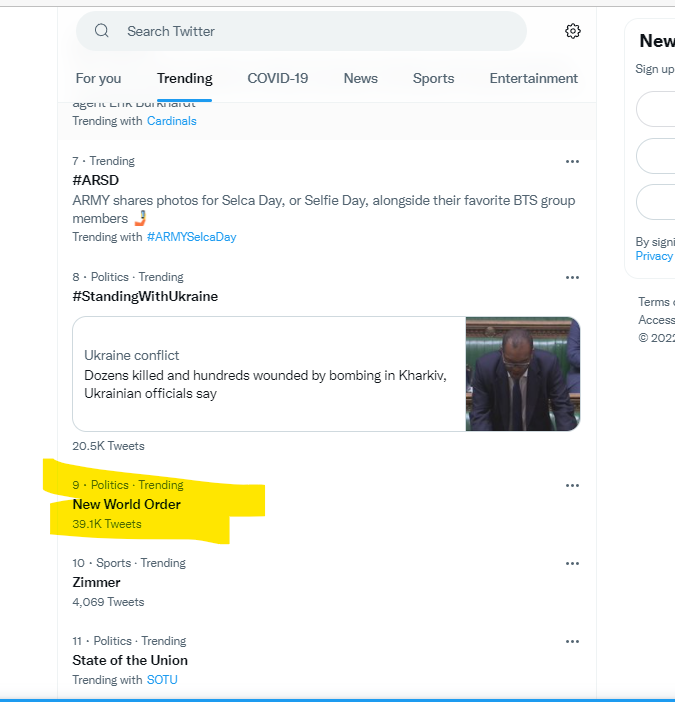This screenshot has width=675, height=702.
Task: Open more options for State of the Union
Action: tap(572, 641)
